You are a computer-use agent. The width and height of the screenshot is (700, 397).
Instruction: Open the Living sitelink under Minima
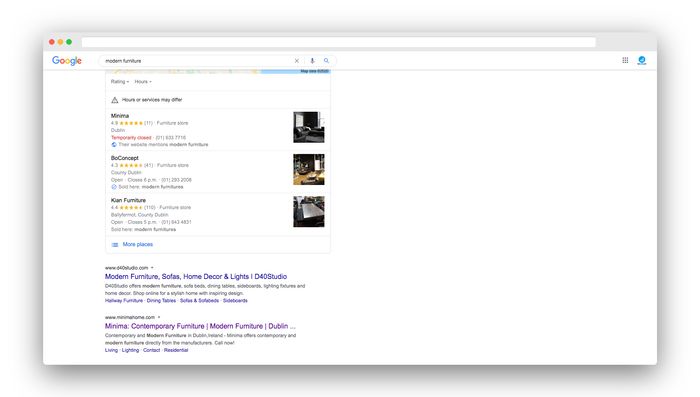111,351
